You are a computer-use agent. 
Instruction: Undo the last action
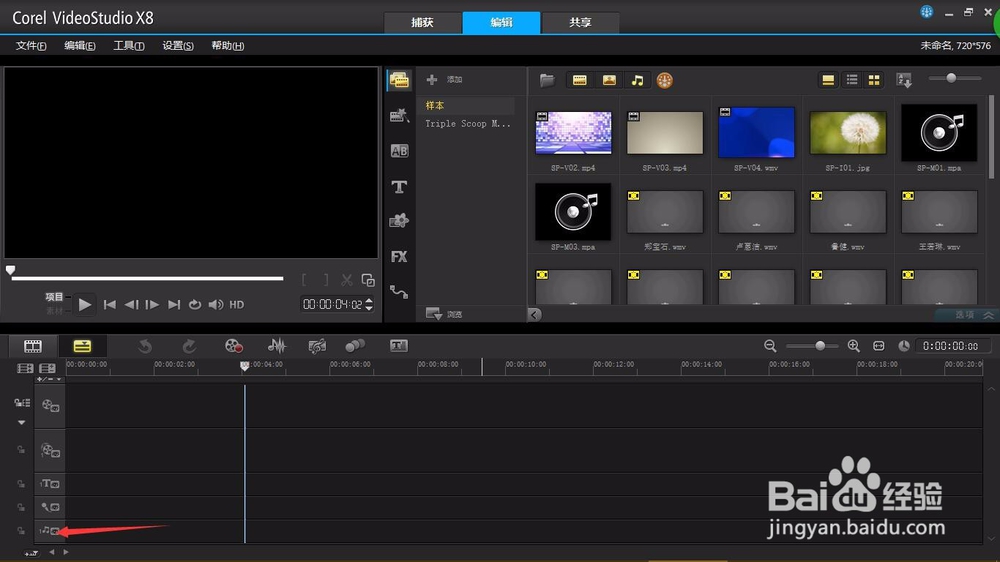pyautogui.click(x=145, y=346)
